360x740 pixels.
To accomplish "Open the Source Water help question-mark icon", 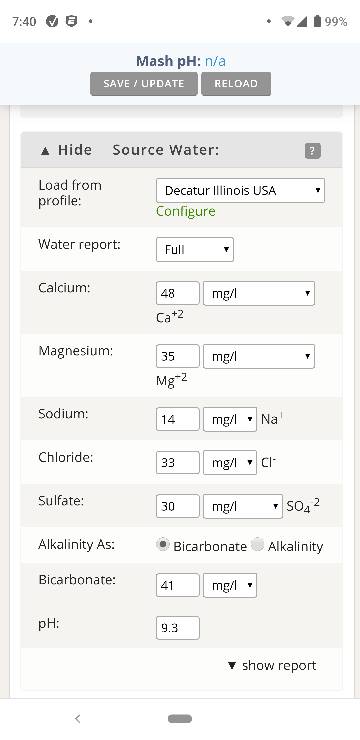I will click(x=312, y=151).
